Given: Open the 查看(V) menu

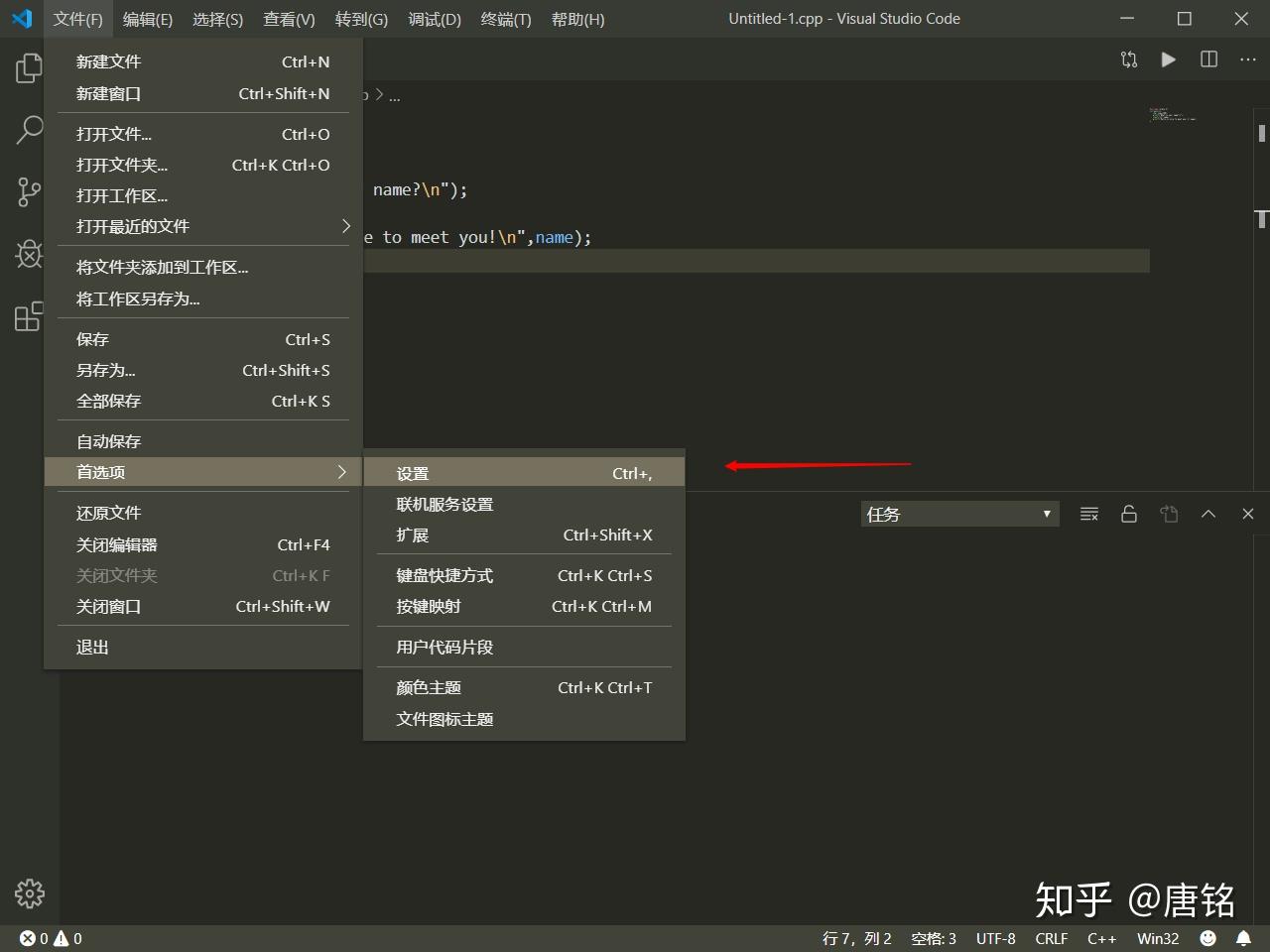Looking at the screenshot, I should tap(289, 19).
